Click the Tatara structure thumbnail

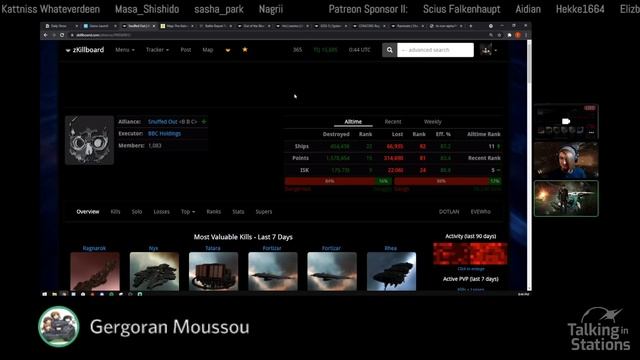pyautogui.click(x=213, y=271)
